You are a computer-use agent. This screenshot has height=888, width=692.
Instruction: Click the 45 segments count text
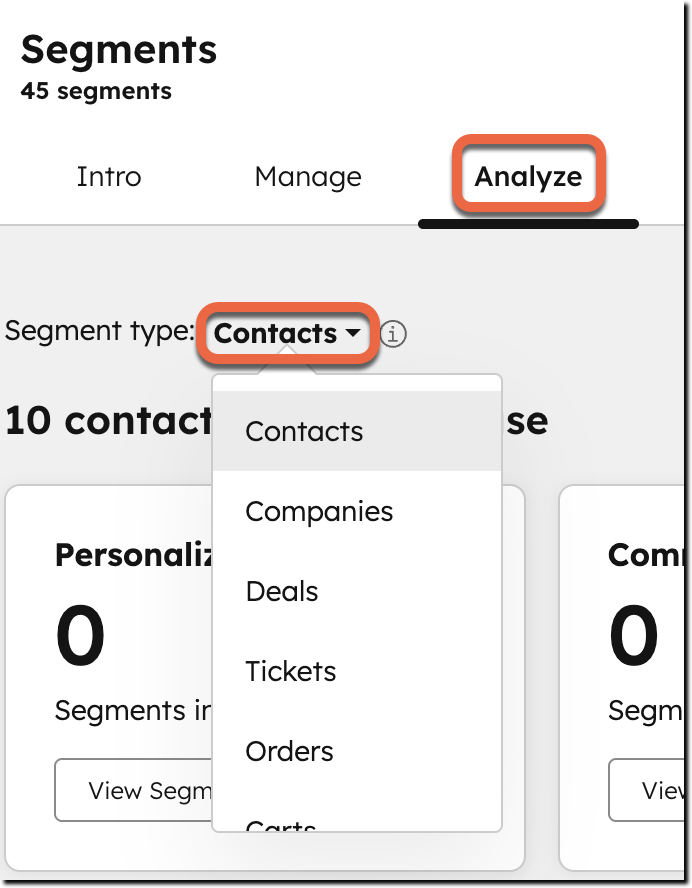pos(96,91)
